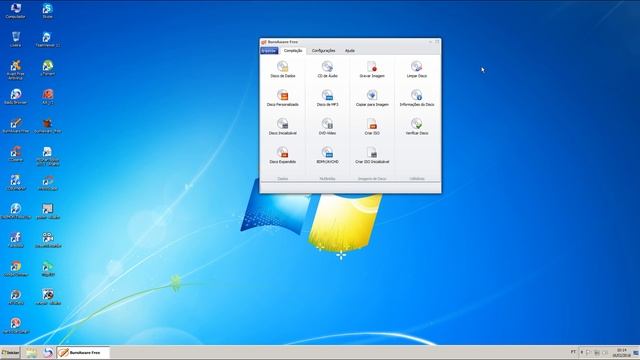Image resolution: width=640 pixels, height=360 pixels.
Task: Click BurnAware Free taskbar button
Action: tap(83, 353)
